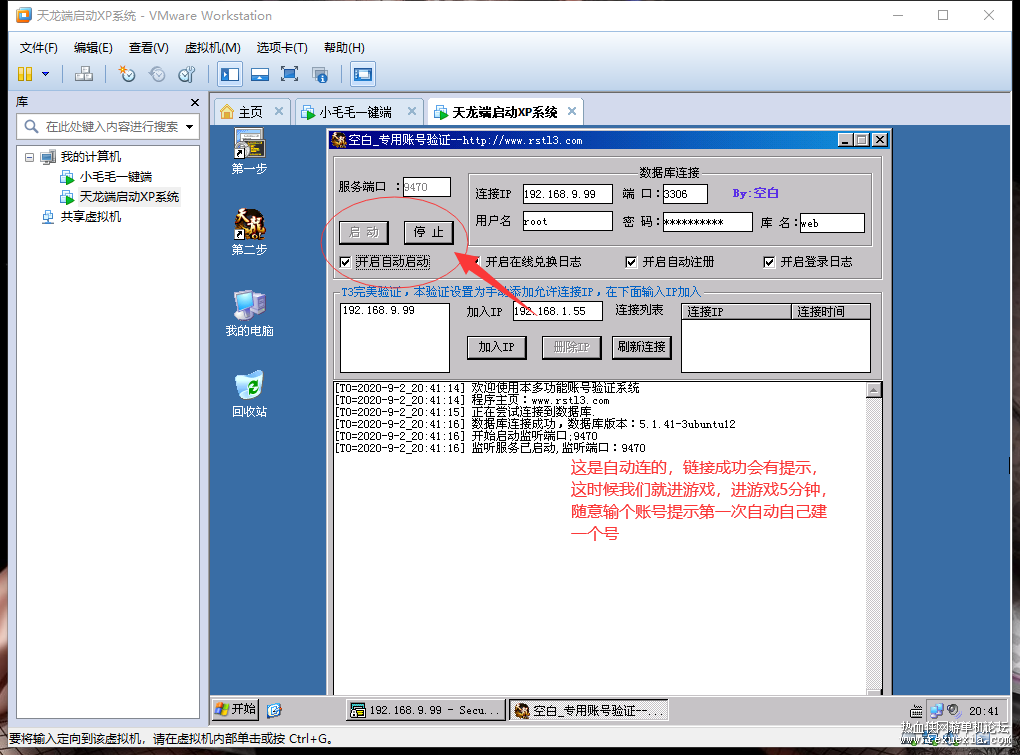Toggle the 开启自动启动 checkbox
The height and width of the screenshot is (755, 1020).
(345, 262)
